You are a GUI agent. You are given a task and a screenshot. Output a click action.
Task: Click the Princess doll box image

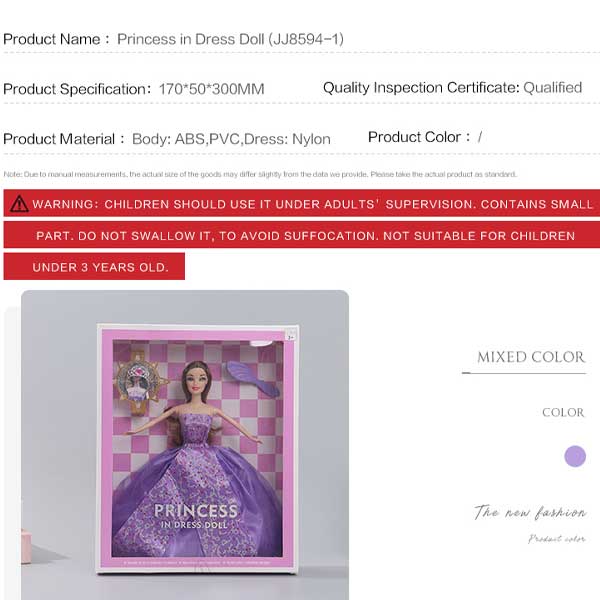[197, 449]
